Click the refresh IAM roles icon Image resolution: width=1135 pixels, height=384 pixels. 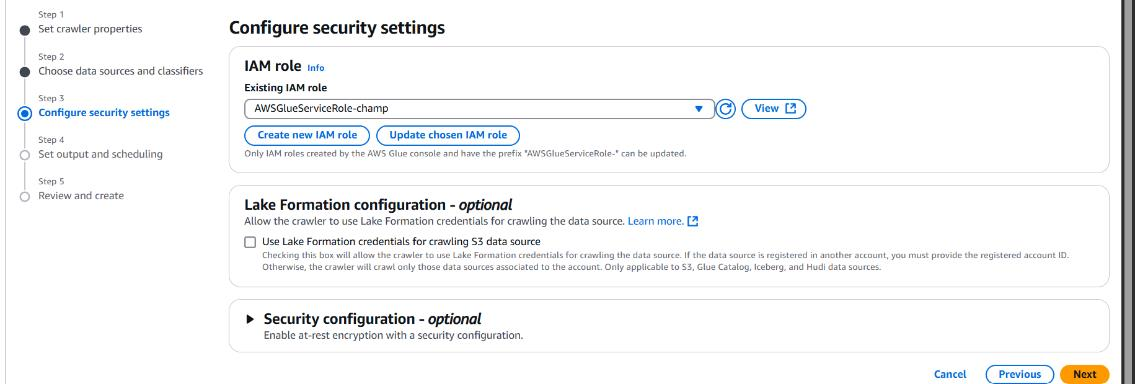click(725, 109)
